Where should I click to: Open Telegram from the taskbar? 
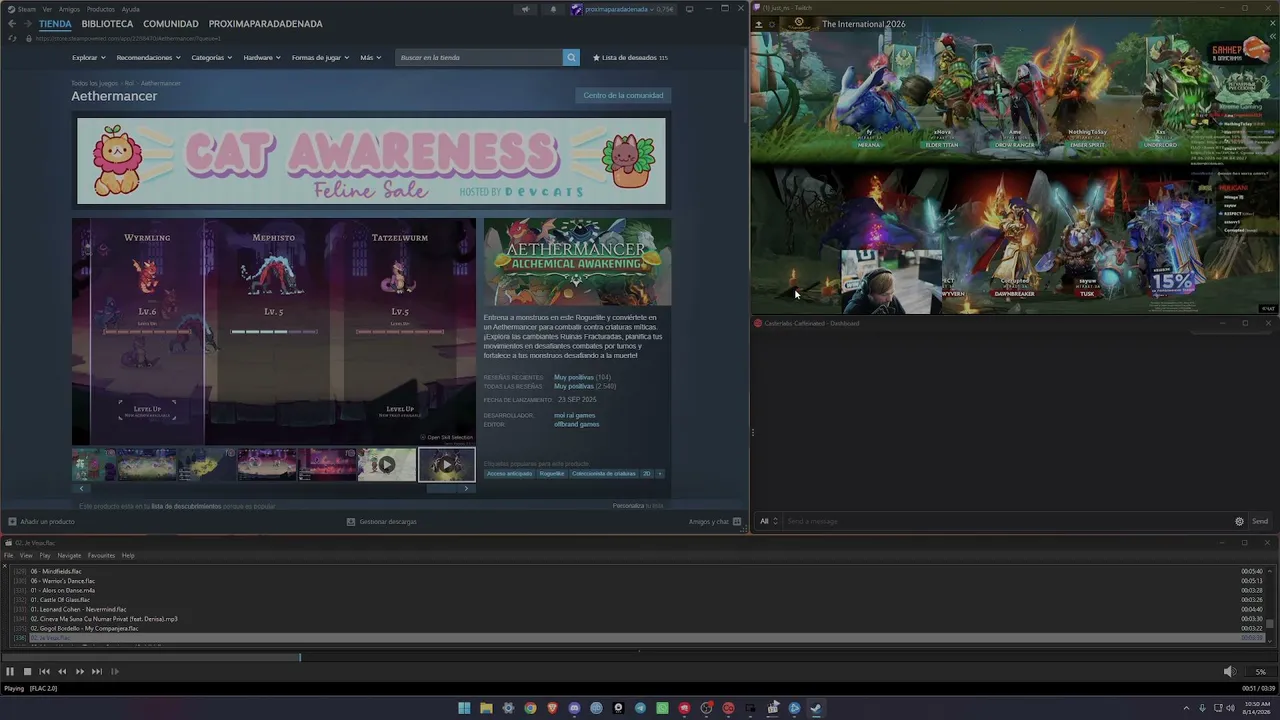click(x=640, y=708)
